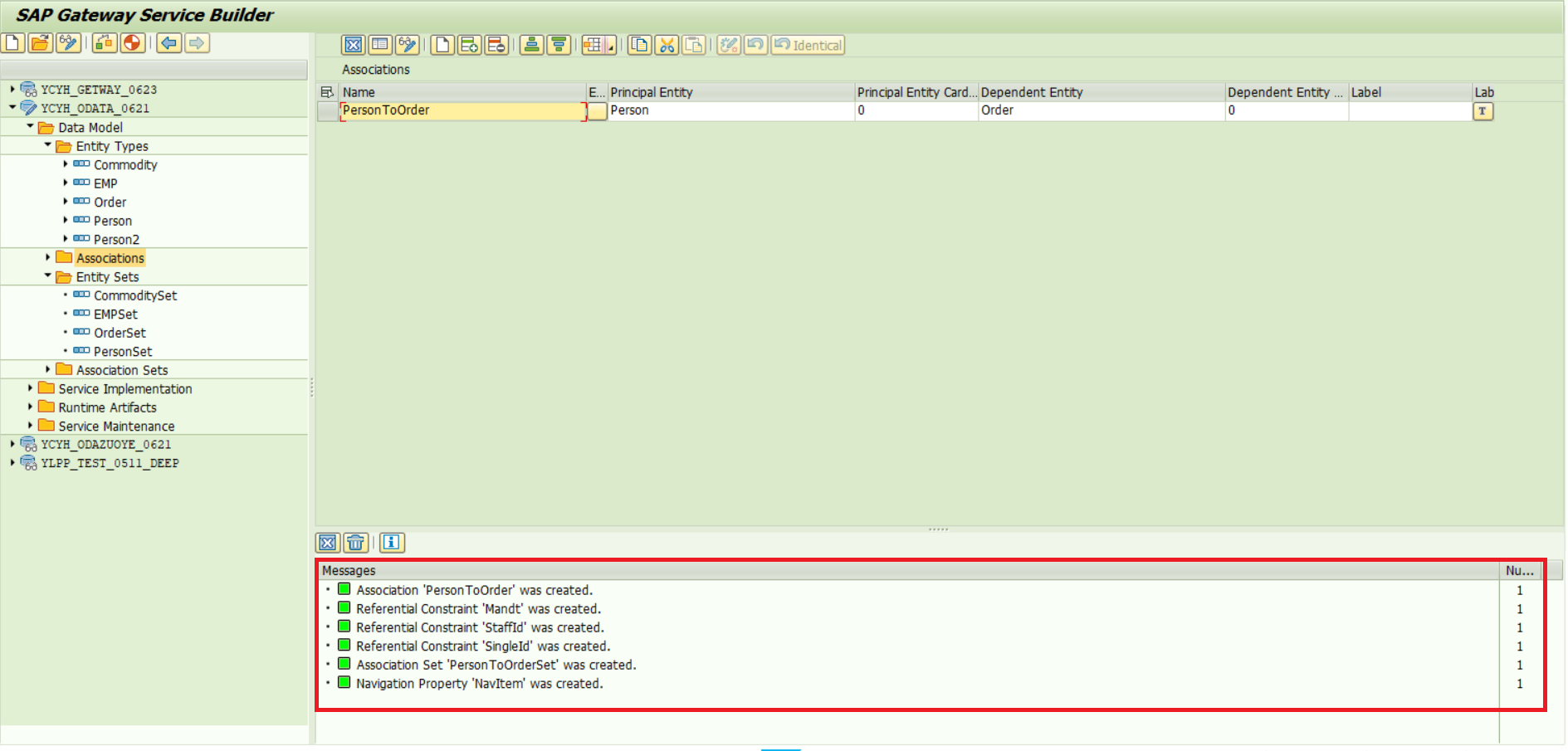The height and width of the screenshot is (751, 1568).
Task: Expand the Associations folder arrow
Action: coord(47,257)
